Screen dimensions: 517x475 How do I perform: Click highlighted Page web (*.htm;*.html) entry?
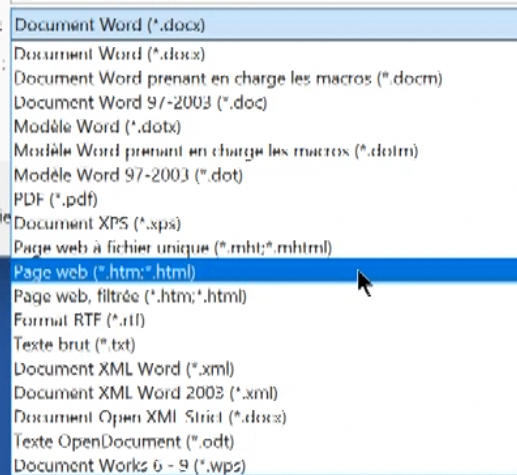(264, 272)
